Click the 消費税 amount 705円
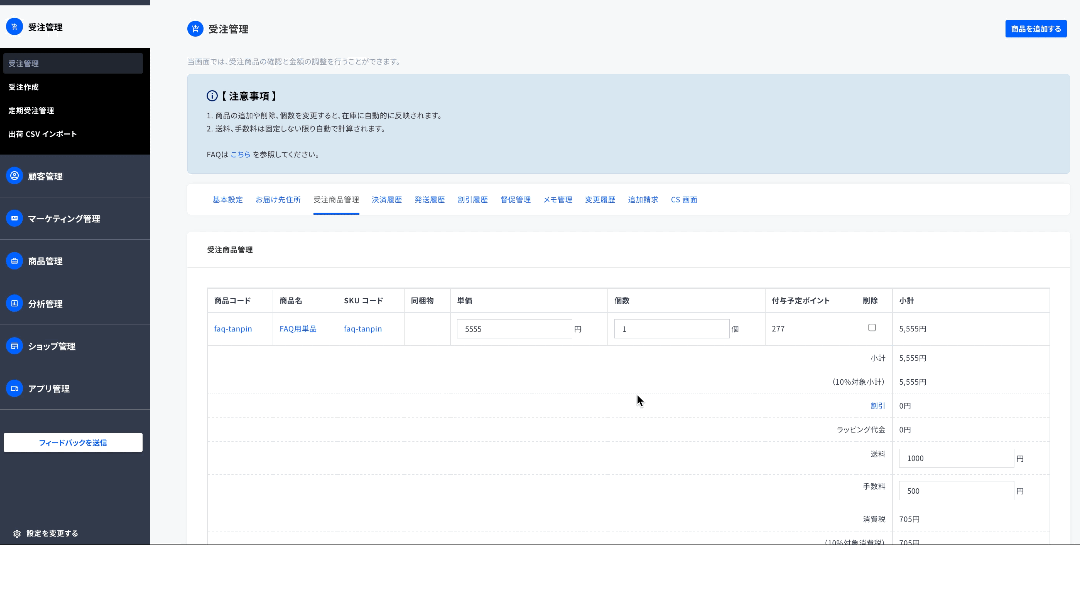Viewport: 1080px width, 608px height. pos(909,519)
